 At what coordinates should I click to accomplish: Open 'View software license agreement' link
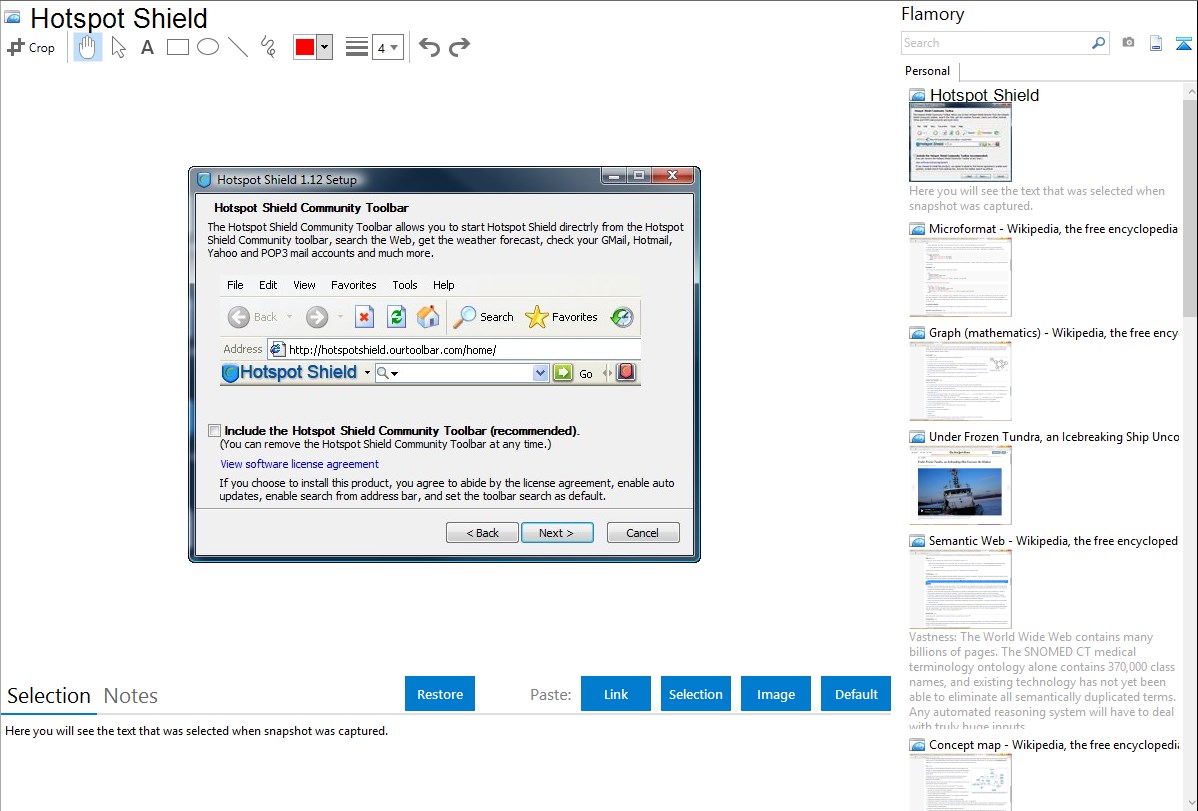300,464
